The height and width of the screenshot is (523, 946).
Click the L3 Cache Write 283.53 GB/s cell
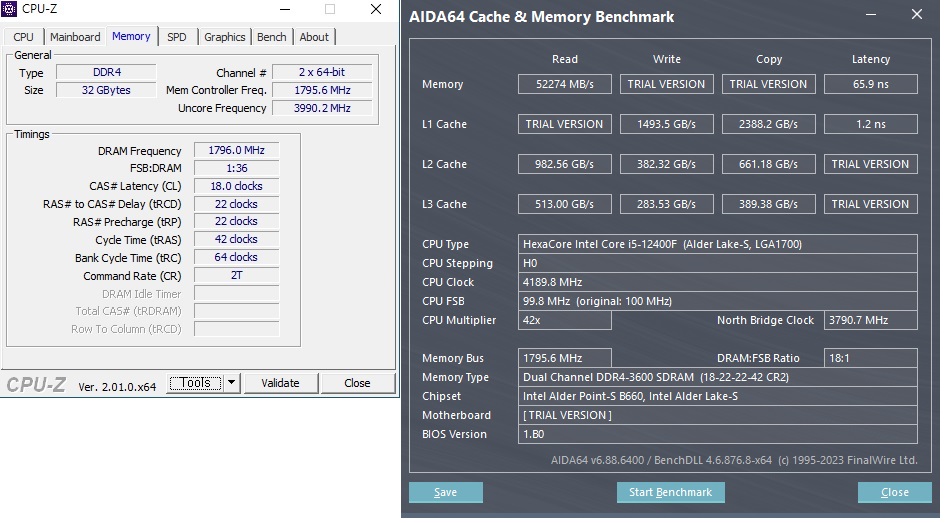point(667,204)
